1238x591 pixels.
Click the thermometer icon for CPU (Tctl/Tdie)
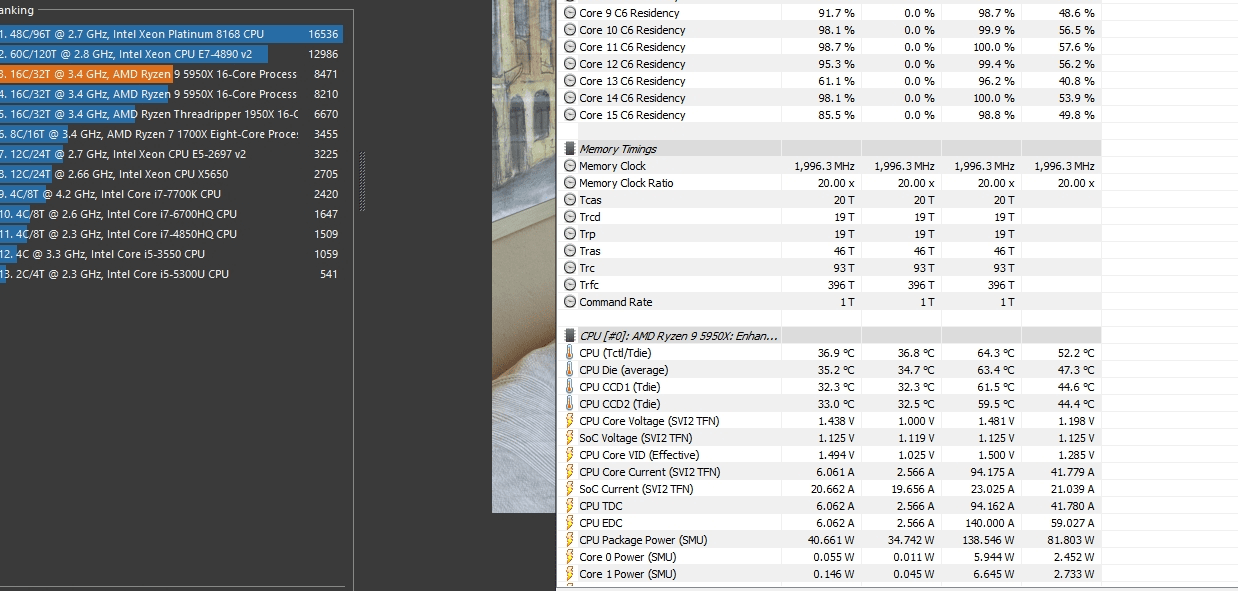[570, 353]
